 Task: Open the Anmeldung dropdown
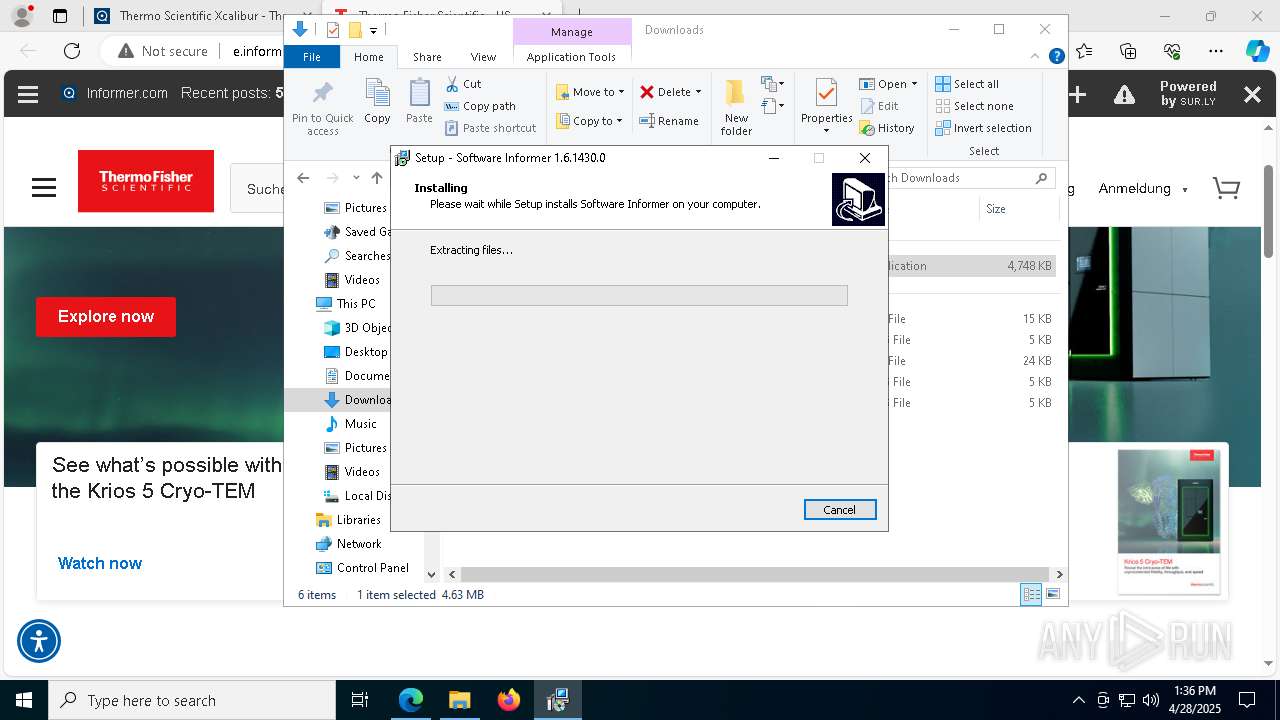1143,189
